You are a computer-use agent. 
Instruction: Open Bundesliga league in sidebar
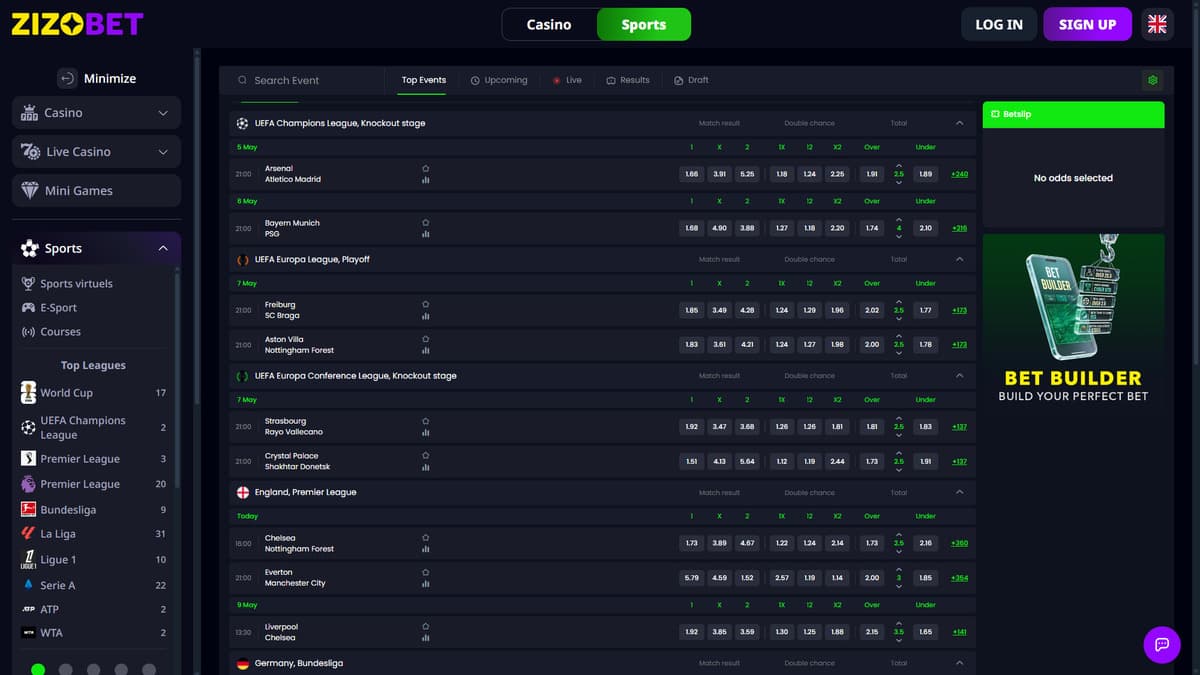(x=93, y=509)
